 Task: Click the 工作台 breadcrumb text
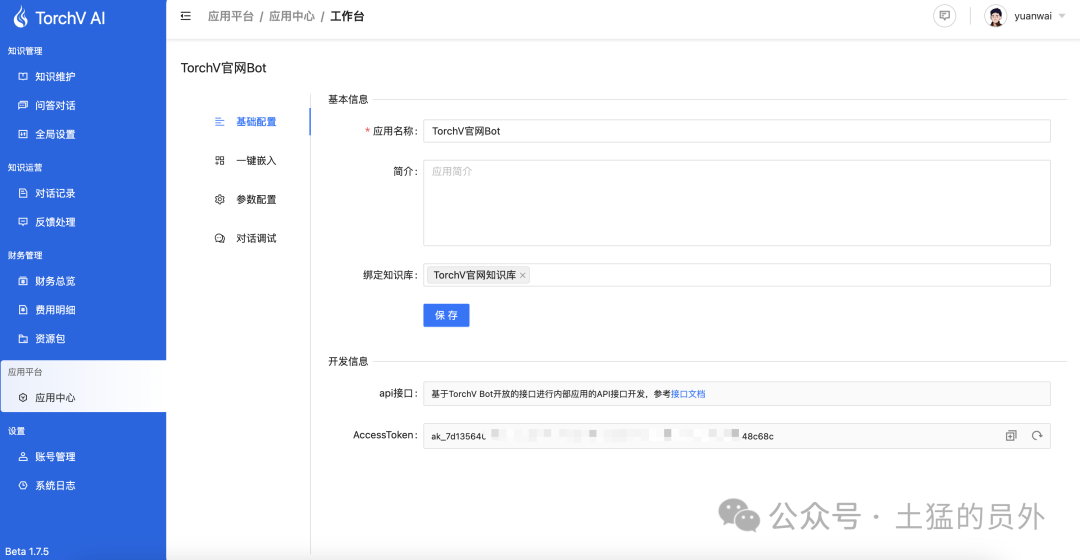[x=347, y=16]
